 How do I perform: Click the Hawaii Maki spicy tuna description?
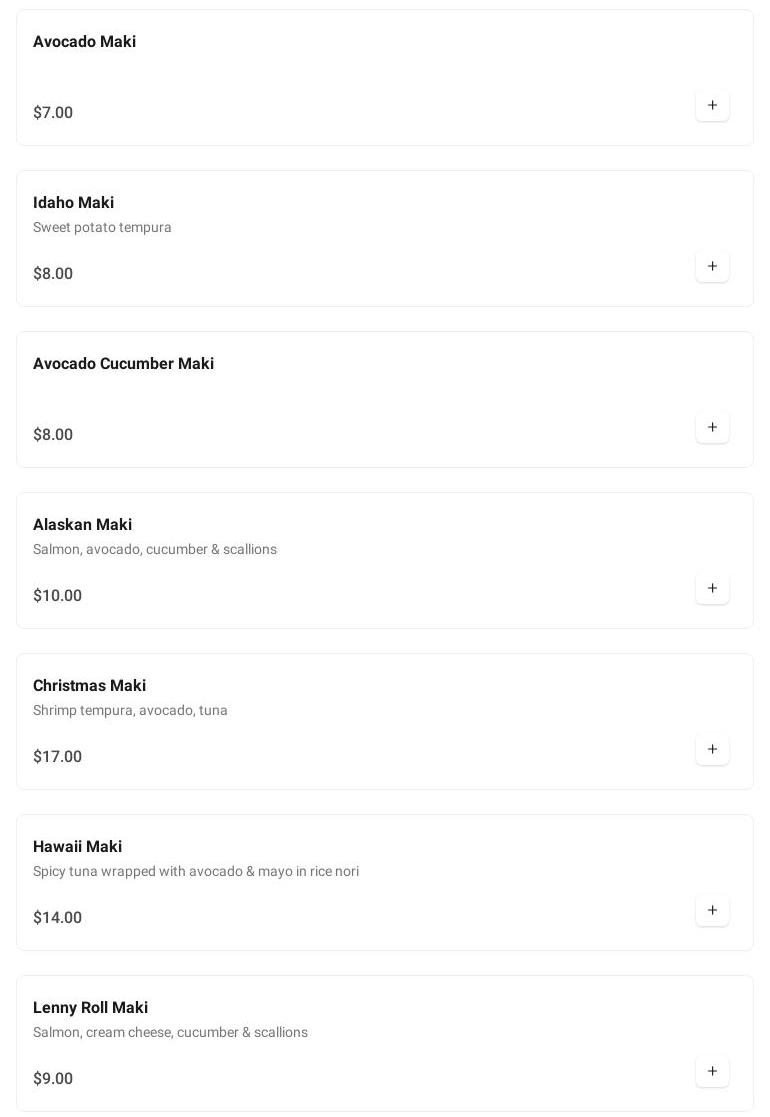[x=196, y=871]
